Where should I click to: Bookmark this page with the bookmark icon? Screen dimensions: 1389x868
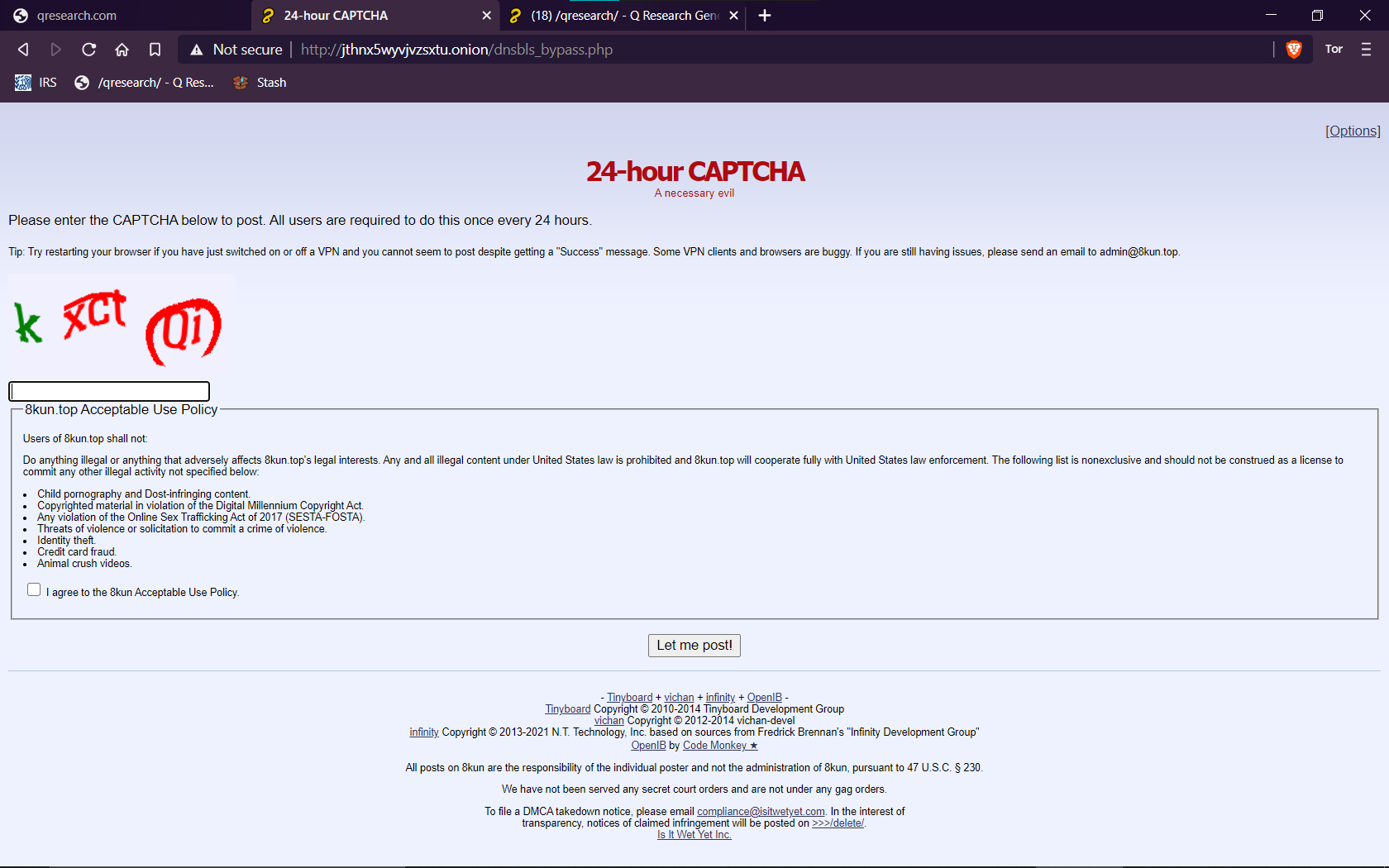(155, 50)
